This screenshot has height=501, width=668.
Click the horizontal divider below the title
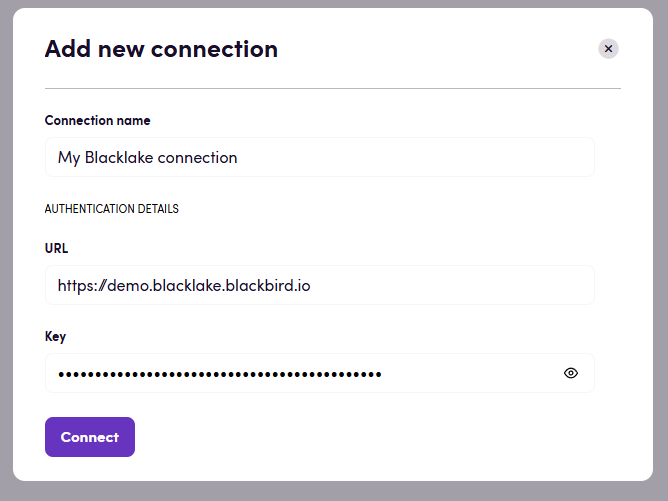(x=333, y=88)
